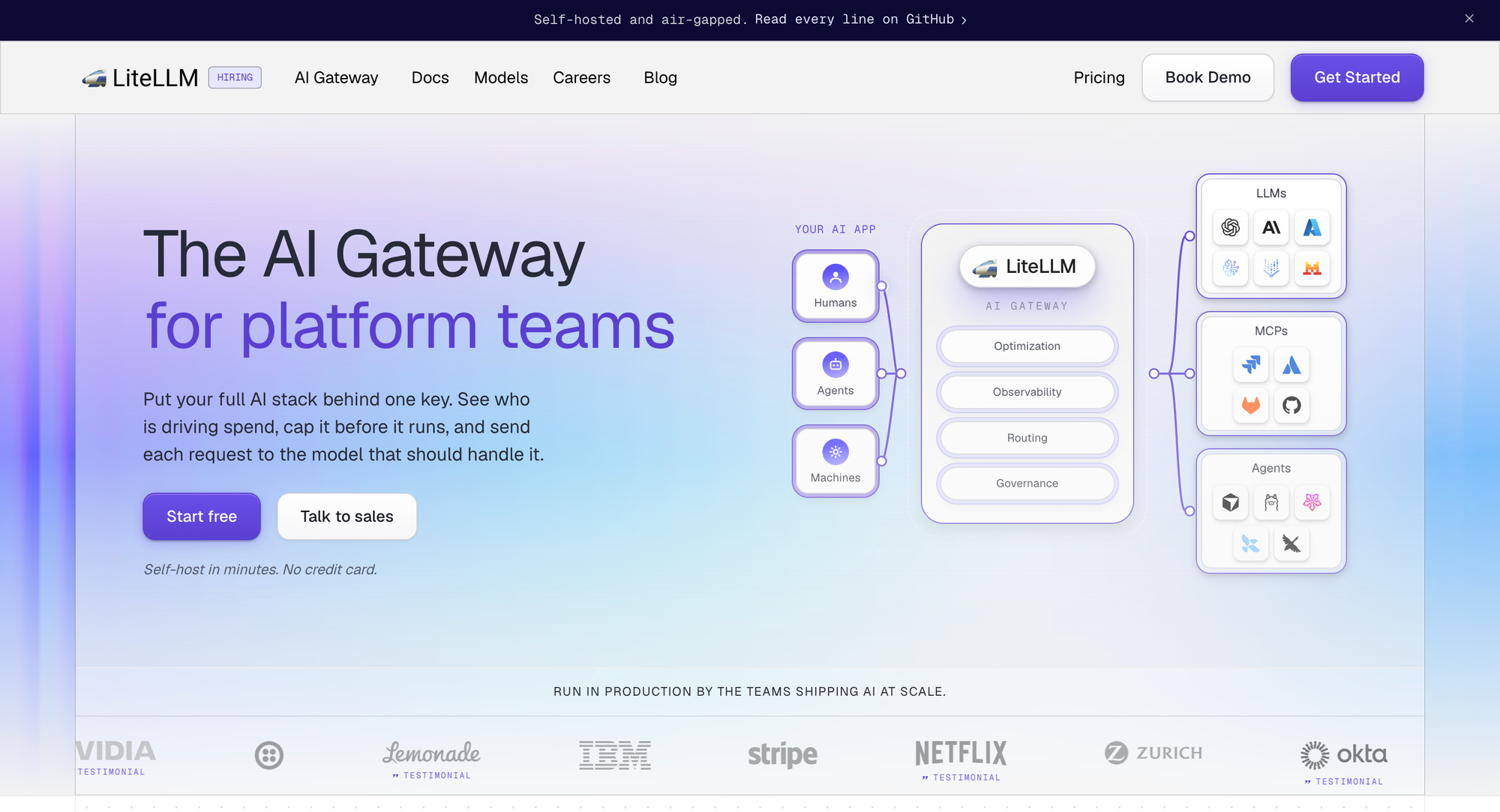Go to Docs in the navigation
Screen dimensions: 1500x812
[430, 77]
